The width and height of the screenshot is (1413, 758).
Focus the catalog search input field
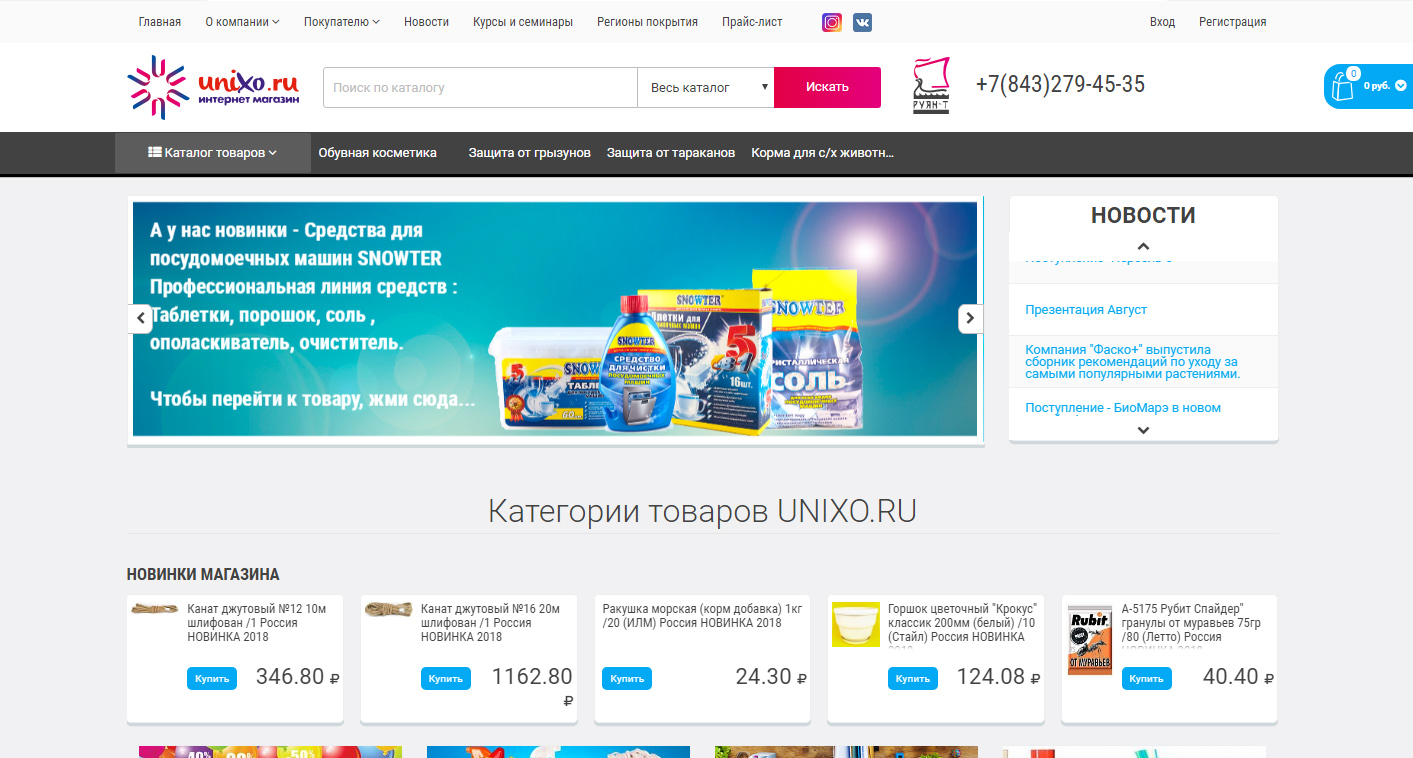pyautogui.click(x=480, y=87)
